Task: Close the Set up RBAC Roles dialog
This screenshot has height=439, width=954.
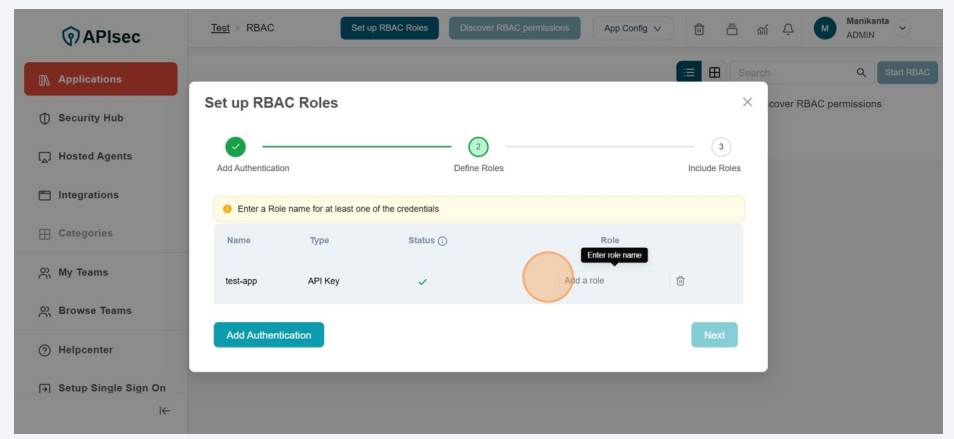Action: (x=747, y=102)
